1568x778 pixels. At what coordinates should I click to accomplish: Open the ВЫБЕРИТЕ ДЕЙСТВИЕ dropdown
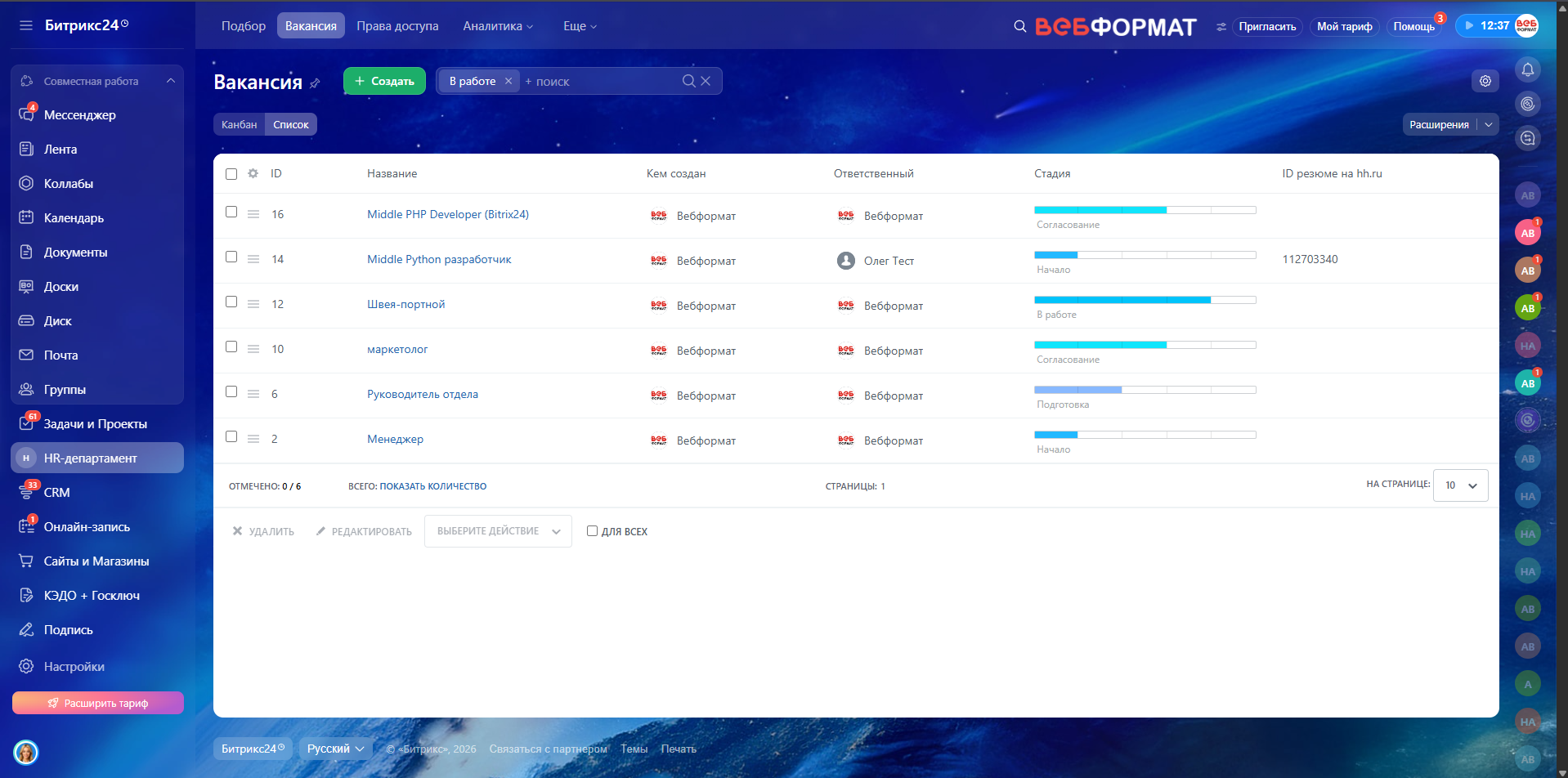pyautogui.click(x=498, y=531)
